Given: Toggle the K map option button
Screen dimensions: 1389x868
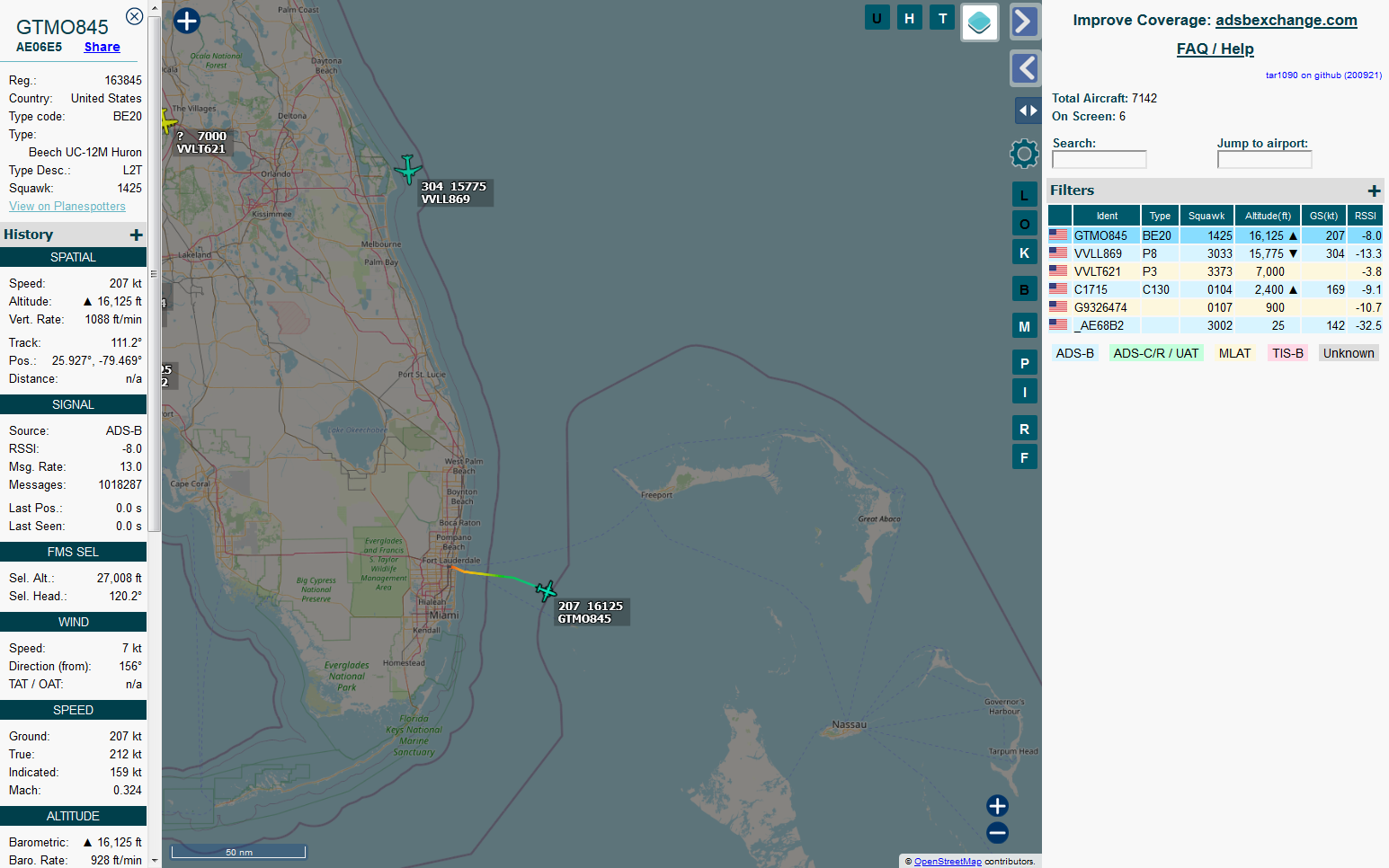Looking at the screenshot, I should click(1024, 252).
